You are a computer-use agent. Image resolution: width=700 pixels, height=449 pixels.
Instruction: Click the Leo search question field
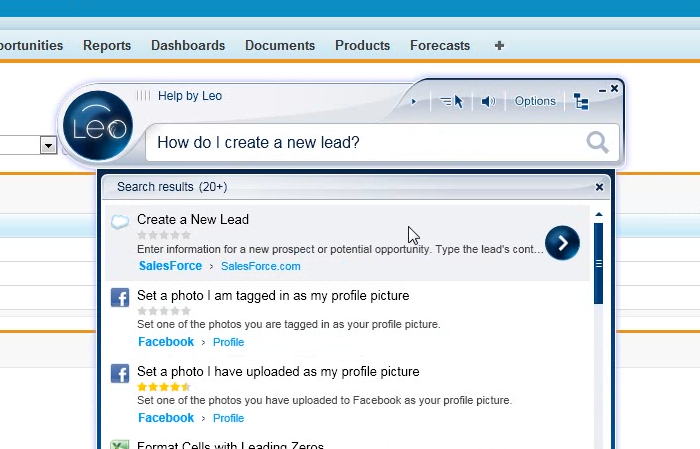(x=360, y=143)
